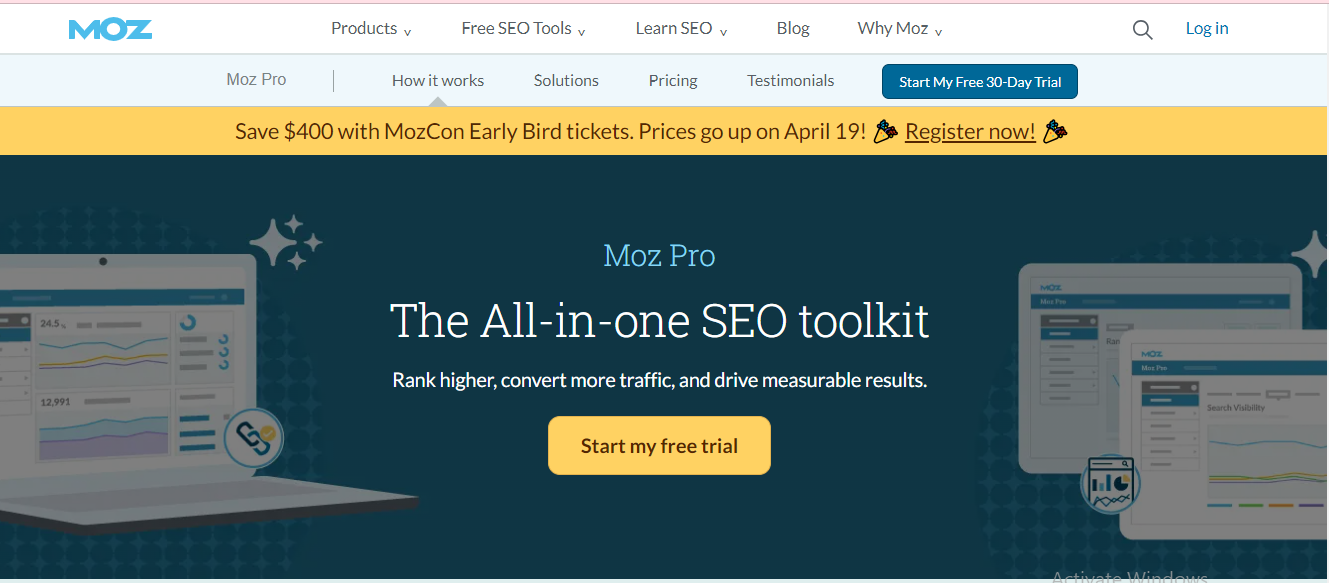Expand the Learn SEO menu
1329x583 pixels.
(x=673, y=28)
